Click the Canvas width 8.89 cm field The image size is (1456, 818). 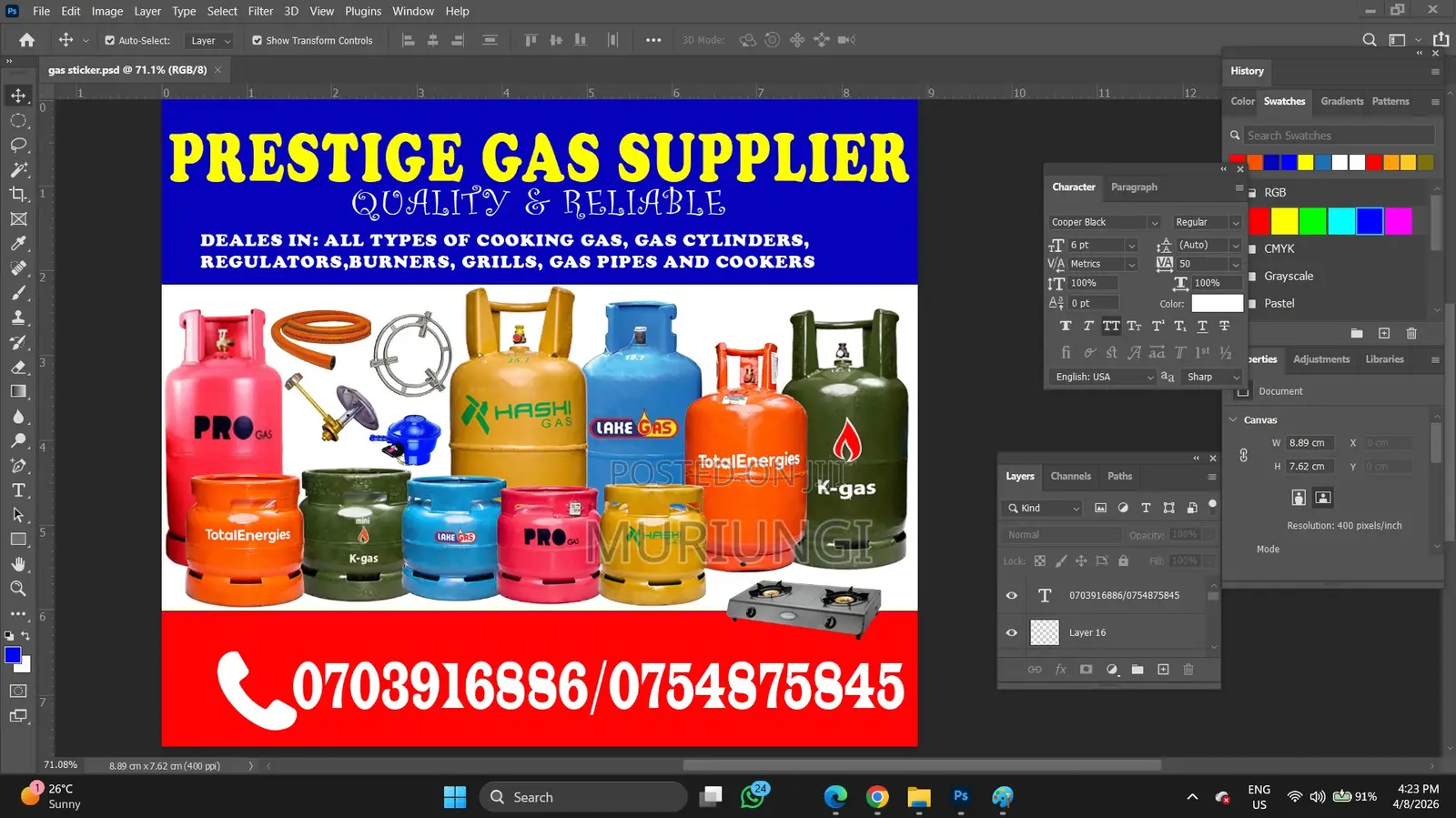tap(1308, 443)
